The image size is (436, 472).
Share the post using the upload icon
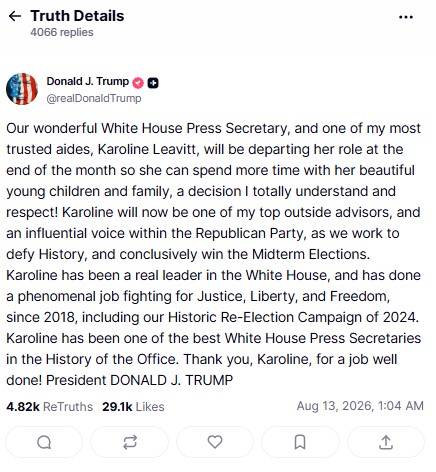[x=386, y=442]
